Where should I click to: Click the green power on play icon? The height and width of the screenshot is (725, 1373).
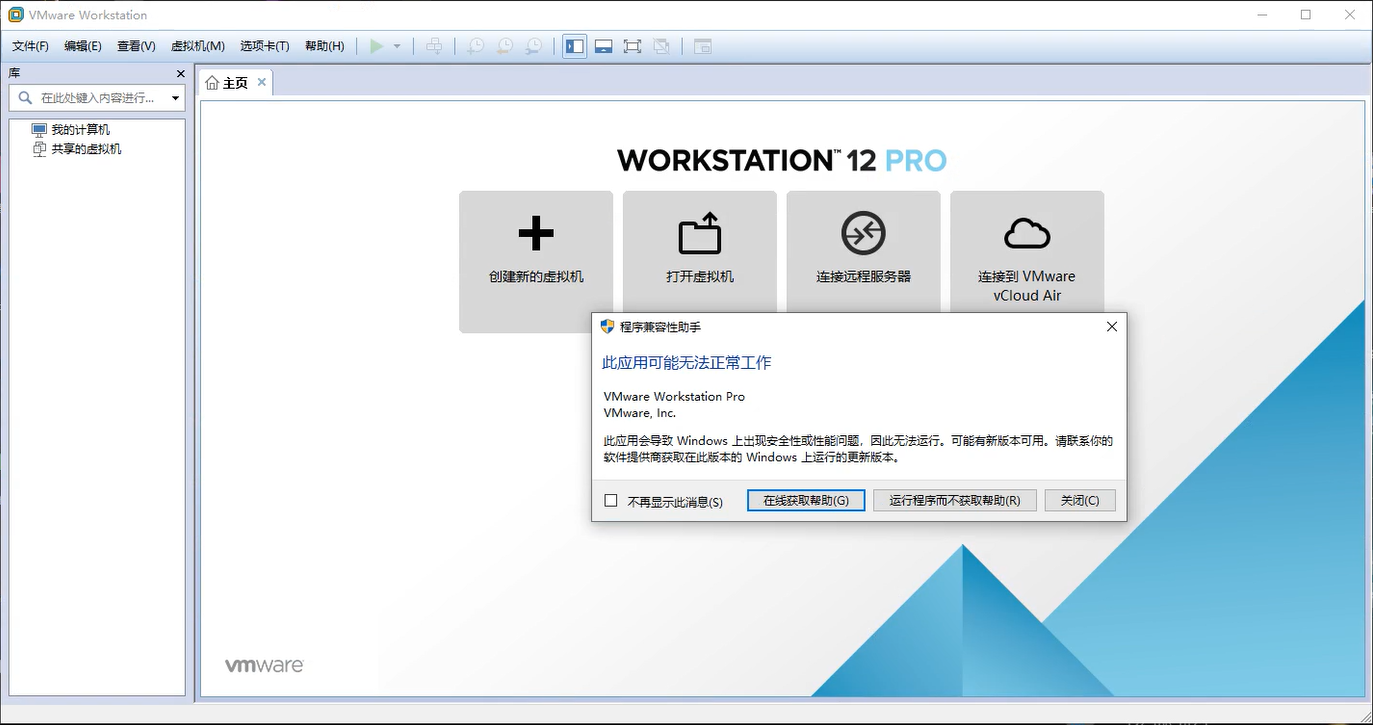376,46
